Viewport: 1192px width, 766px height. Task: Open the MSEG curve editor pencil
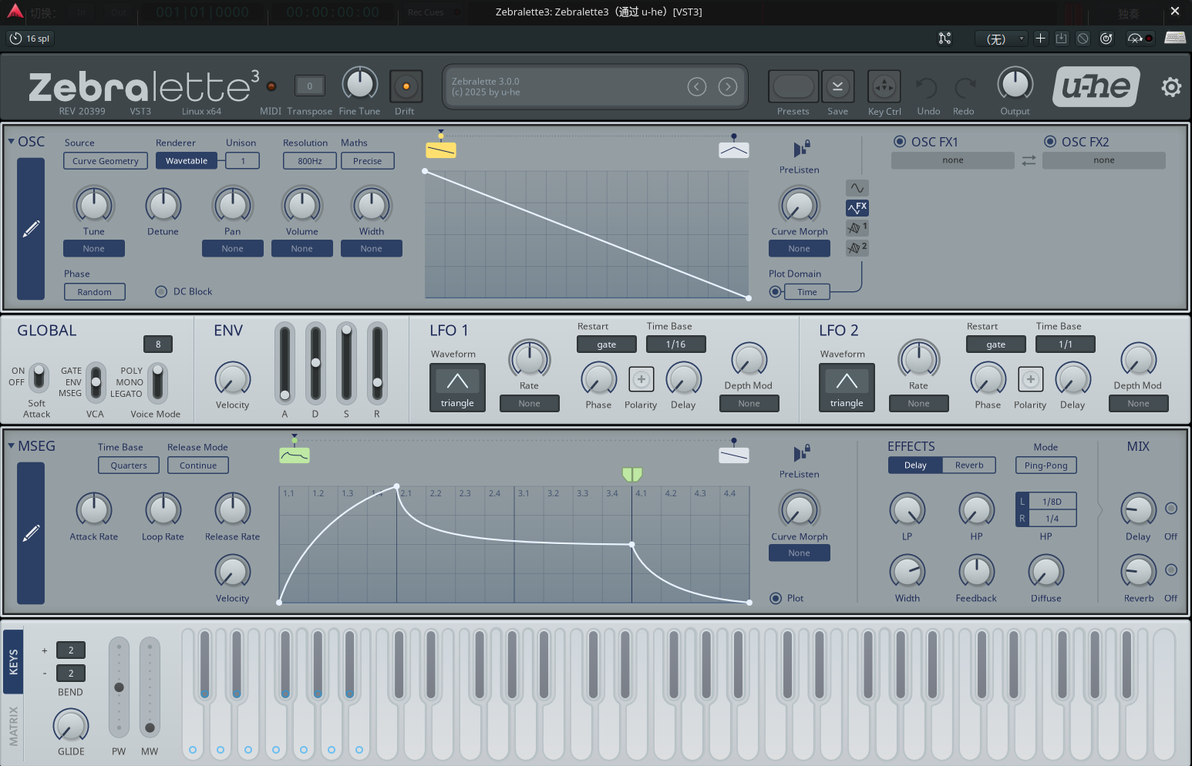tap(30, 533)
